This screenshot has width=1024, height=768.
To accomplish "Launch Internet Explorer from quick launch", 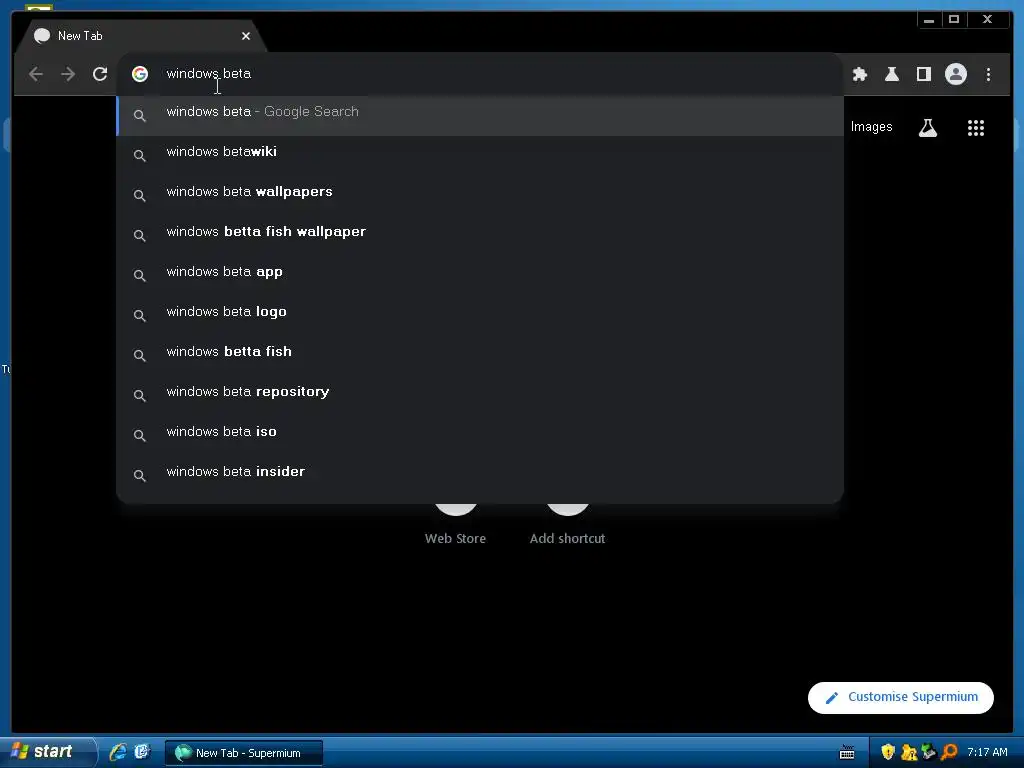I will tap(118, 752).
